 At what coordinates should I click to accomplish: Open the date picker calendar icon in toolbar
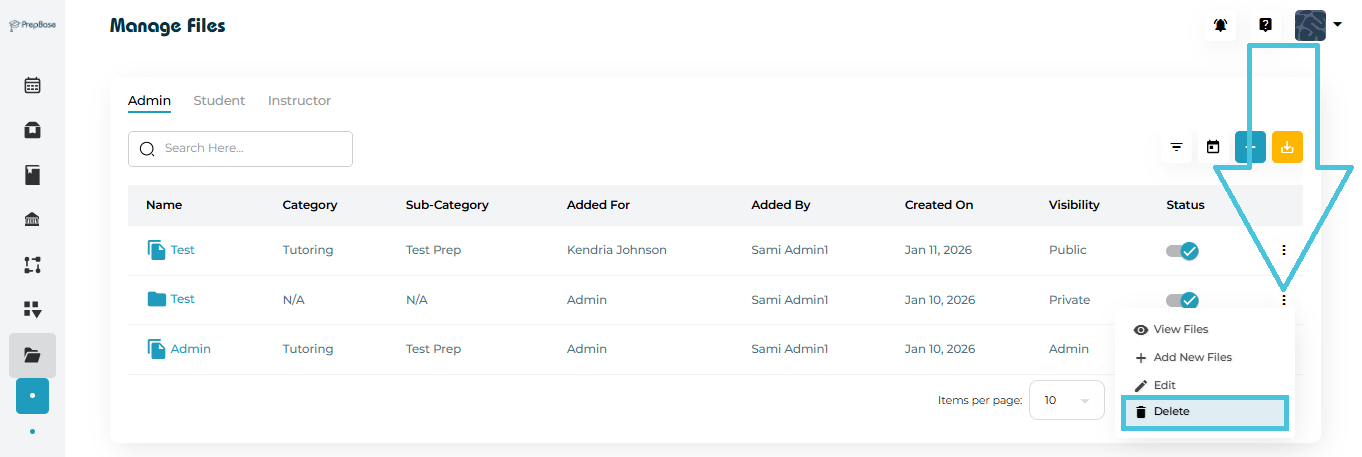[x=1213, y=148]
